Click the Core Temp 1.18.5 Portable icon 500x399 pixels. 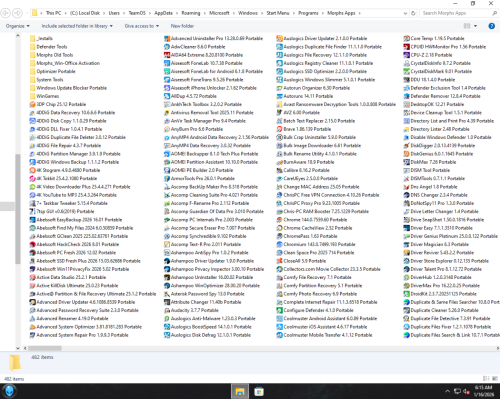click(407, 39)
